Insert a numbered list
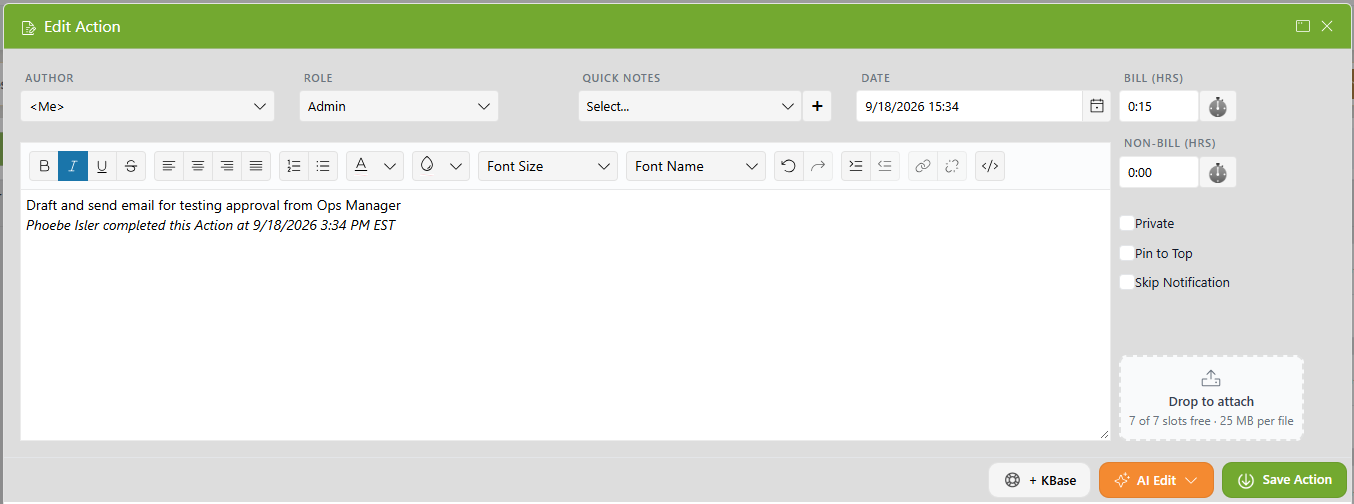The image size is (1354, 504). tap(294, 166)
